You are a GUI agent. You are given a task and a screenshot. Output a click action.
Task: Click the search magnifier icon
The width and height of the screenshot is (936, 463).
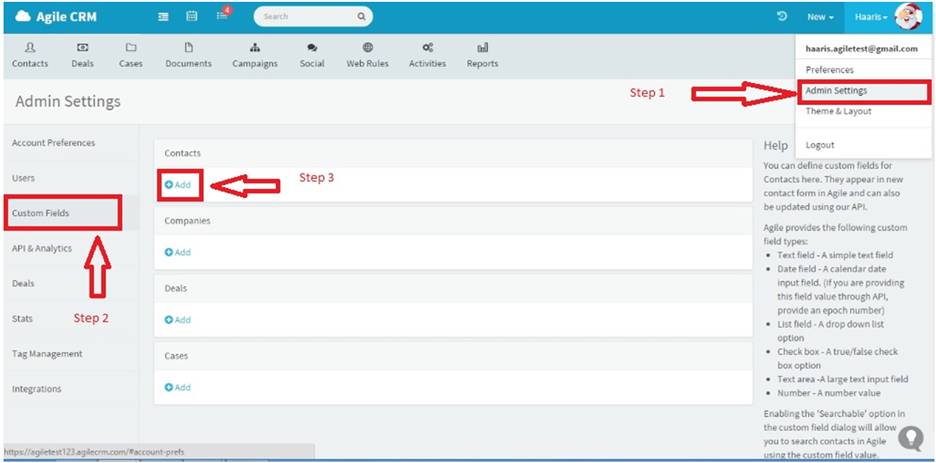tap(361, 17)
